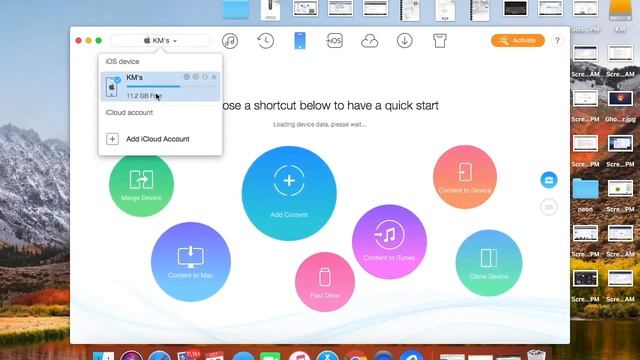Screen dimensions: 640x360
Task: Click the eject icon on KM's device
Action: pos(214,77)
